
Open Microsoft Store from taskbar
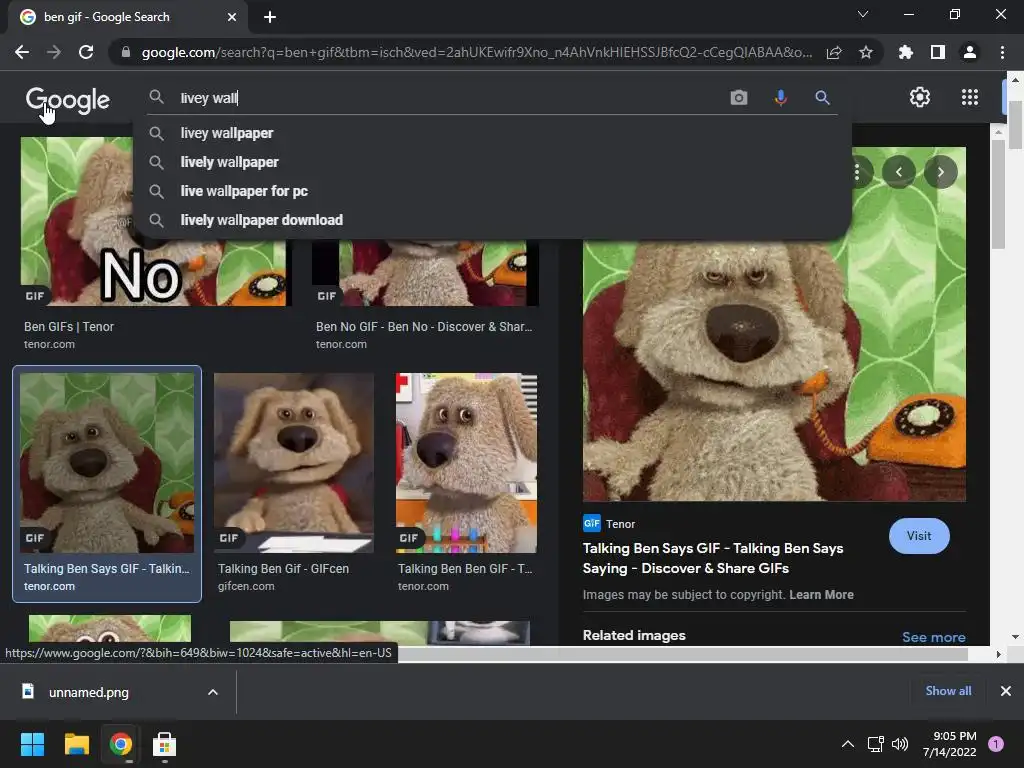(164, 744)
